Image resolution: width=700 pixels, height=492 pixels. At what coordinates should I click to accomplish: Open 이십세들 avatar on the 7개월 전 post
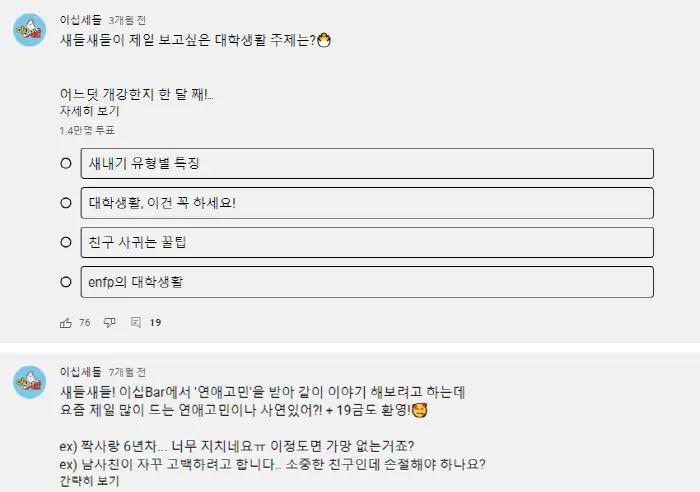coord(29,382)
